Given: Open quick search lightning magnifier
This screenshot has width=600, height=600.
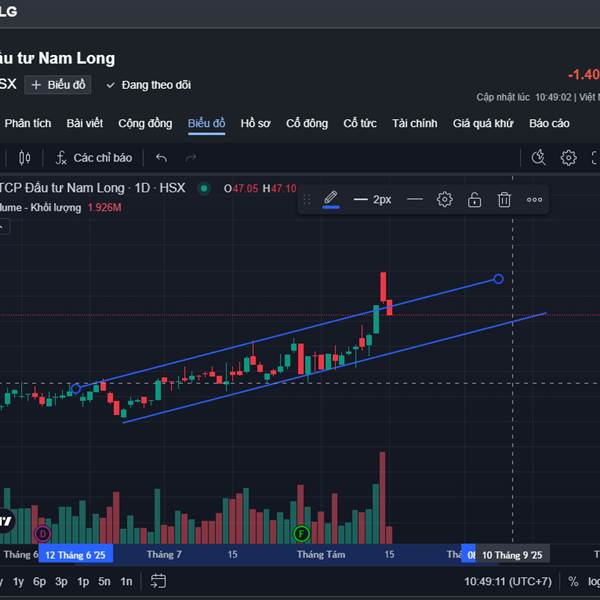Looking at the screenshot, I should tap(538, 157).
